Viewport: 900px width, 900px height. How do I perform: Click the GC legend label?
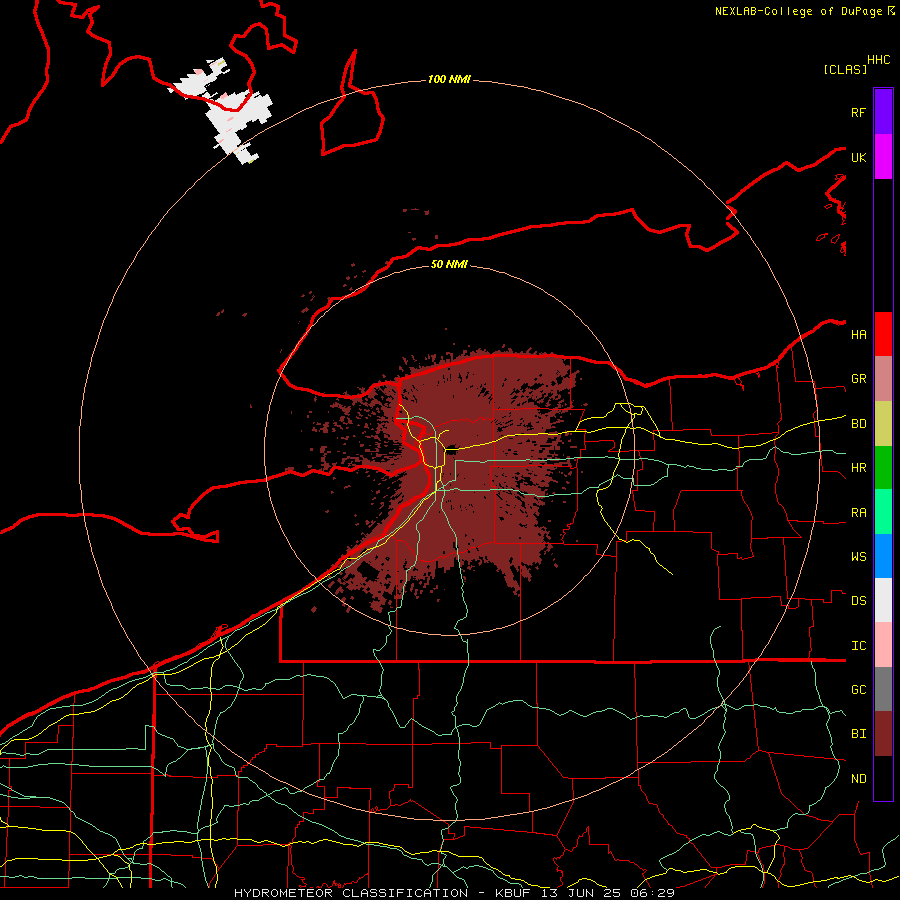(x=859, y=690)
